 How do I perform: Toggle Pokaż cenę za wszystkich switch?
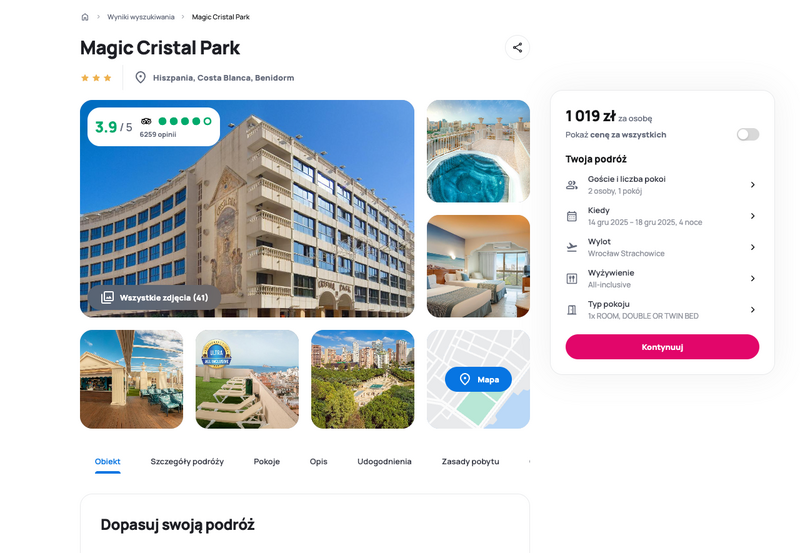tap(748, 134)
